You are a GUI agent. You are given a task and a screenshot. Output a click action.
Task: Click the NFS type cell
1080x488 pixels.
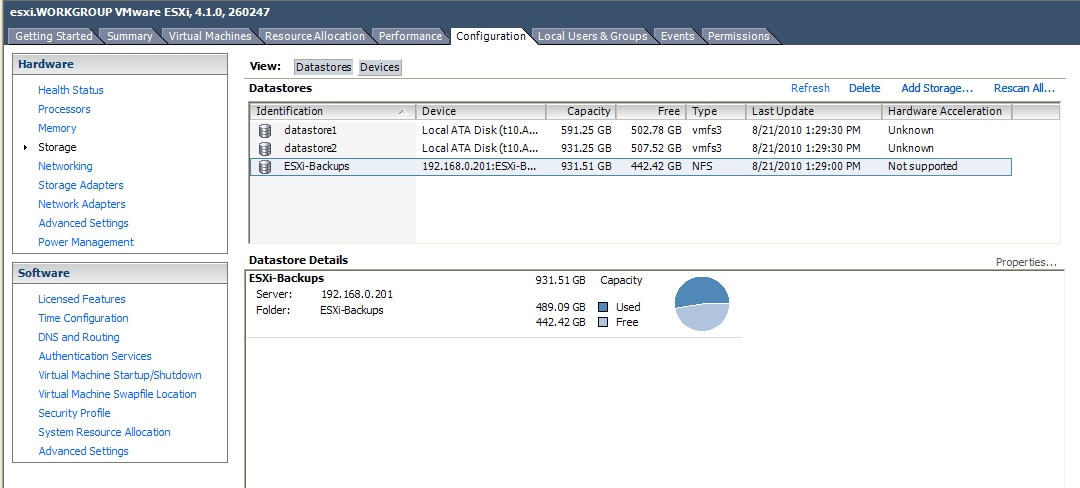[x=703, y=167]
